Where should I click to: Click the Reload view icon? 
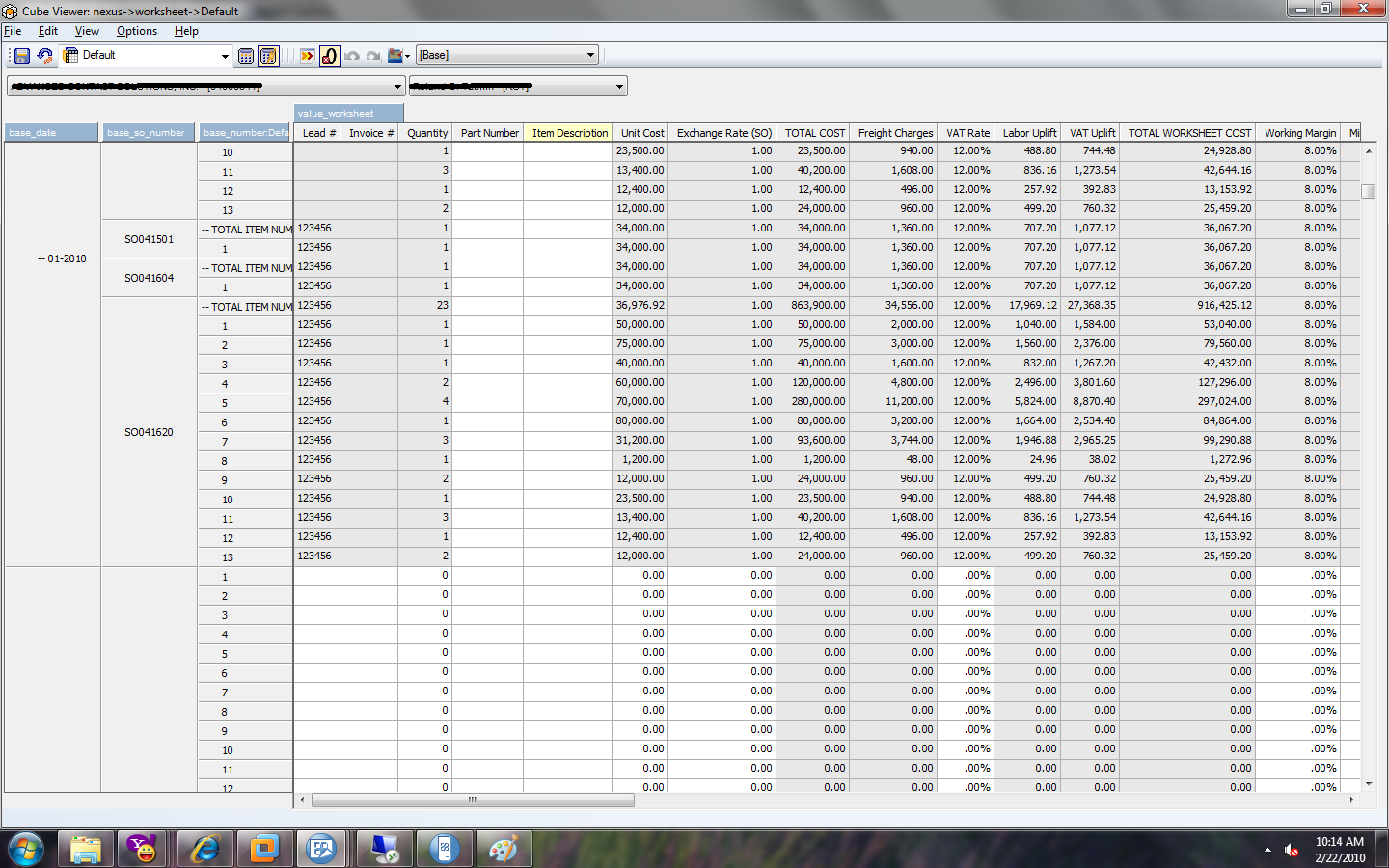(x=44, y=56)
